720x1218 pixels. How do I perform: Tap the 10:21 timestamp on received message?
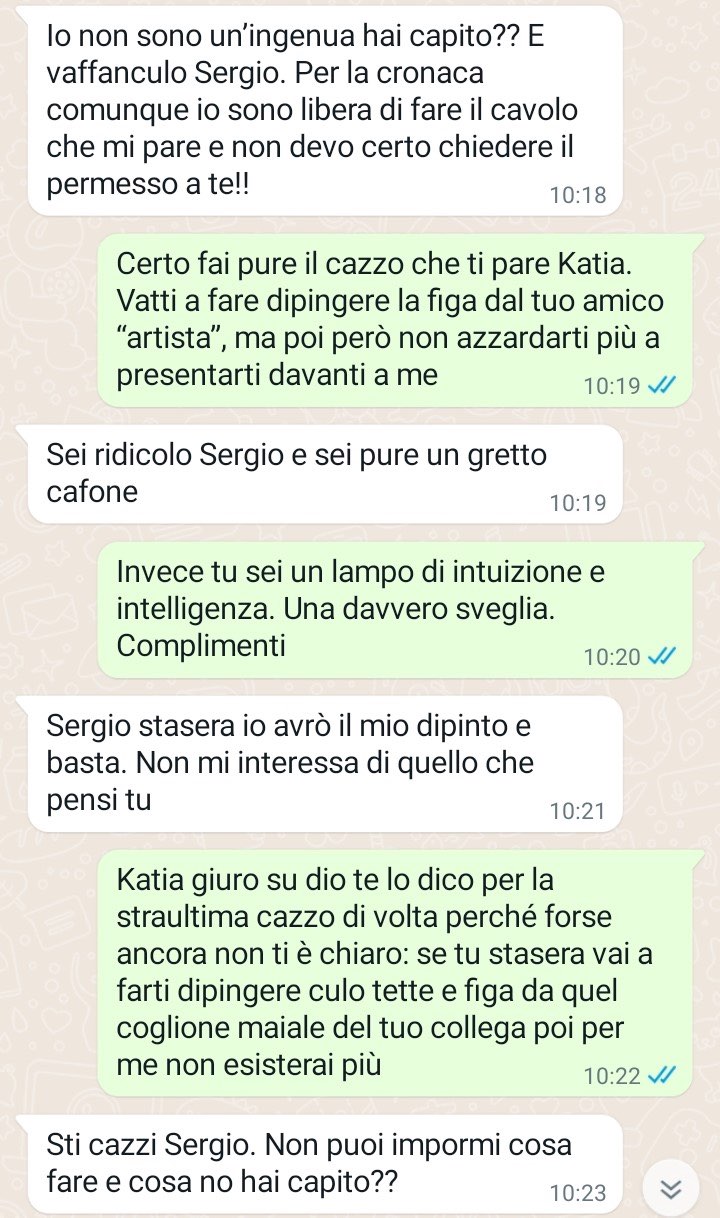(x=578, y=812)
